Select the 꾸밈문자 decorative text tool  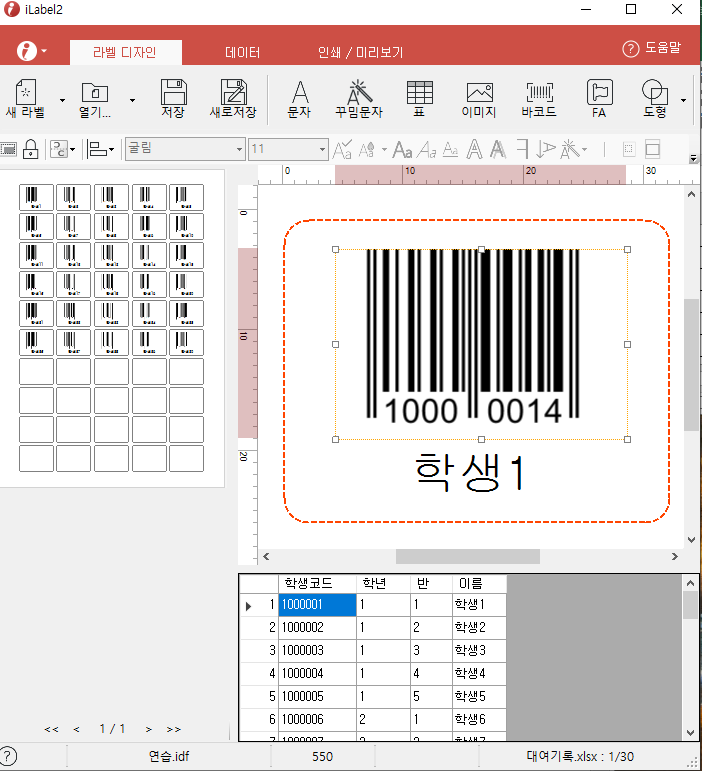(359, 98)
